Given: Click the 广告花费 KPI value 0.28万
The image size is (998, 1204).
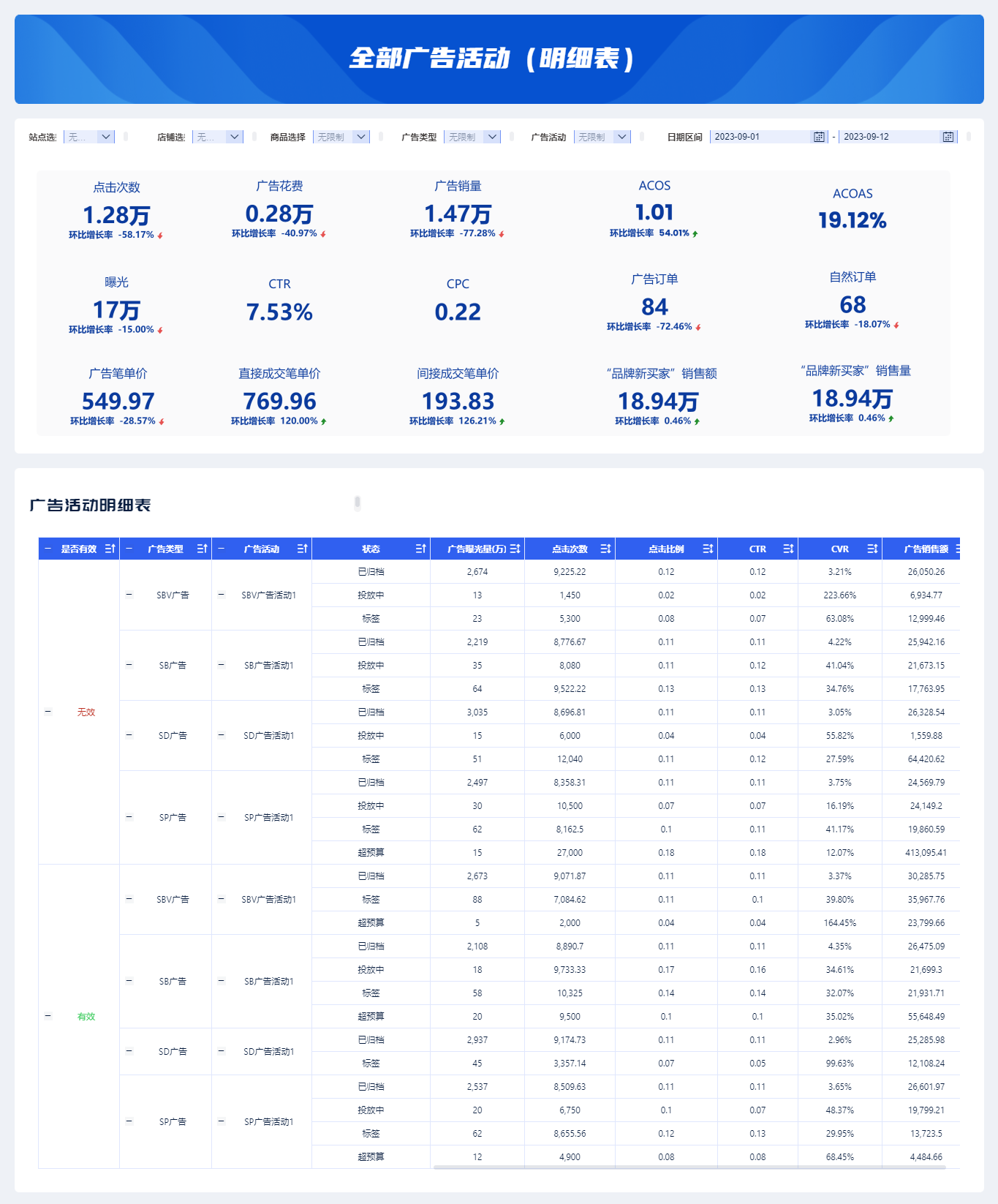Looking at the screenshot, I should pos(279,214).
